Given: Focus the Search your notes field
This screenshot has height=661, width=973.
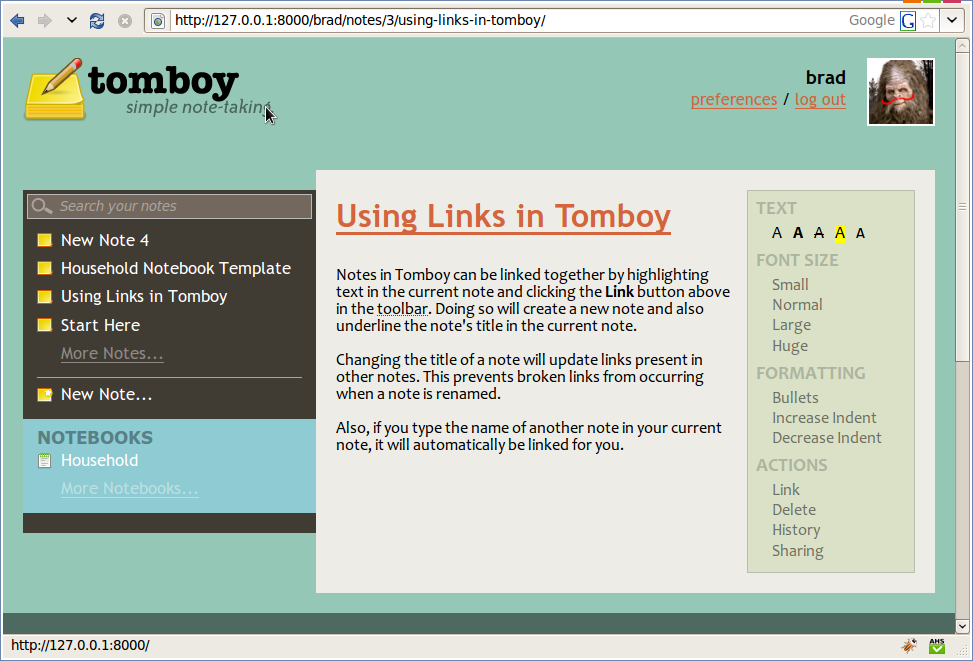Looking at the screenshot, I should (x=169, y=206).
